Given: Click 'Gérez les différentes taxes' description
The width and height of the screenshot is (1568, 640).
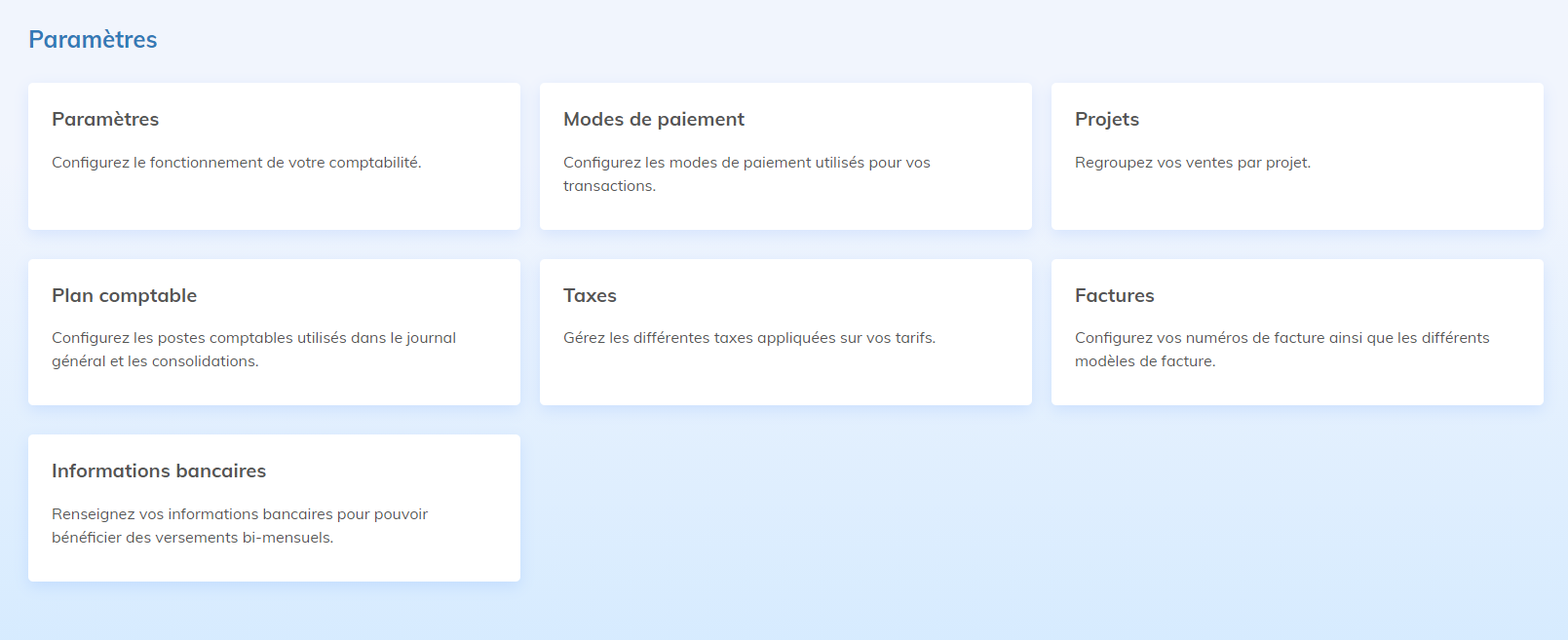Looking at the screenshot, I should (x=748, y=338).
